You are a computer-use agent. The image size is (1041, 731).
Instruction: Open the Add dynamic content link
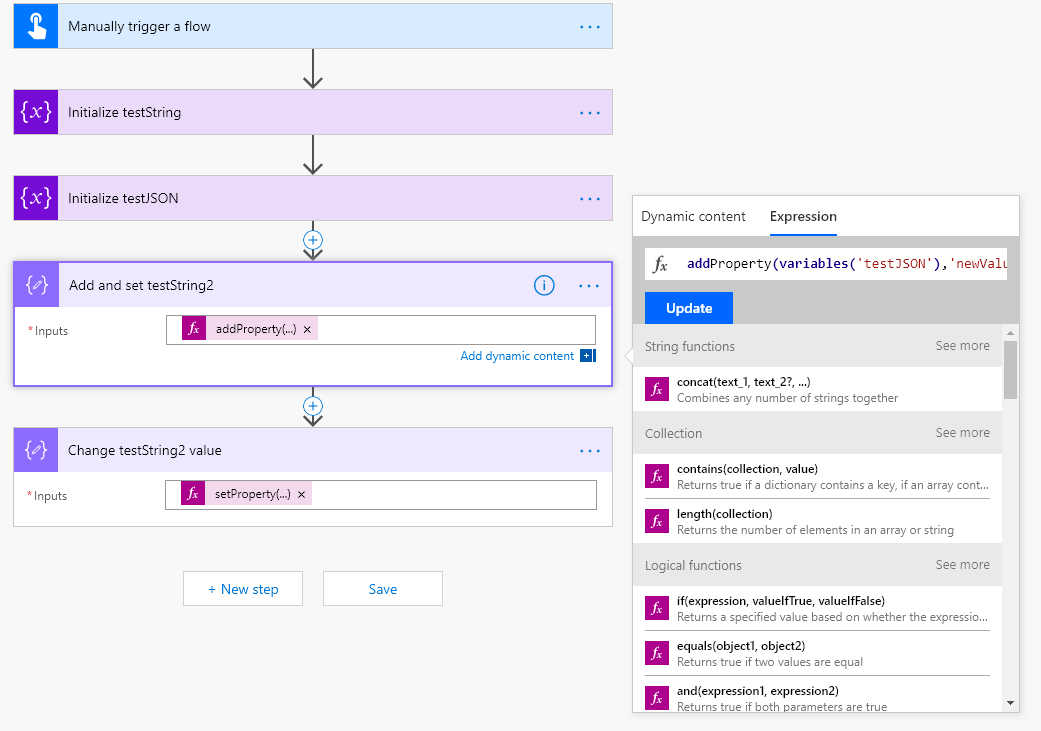(x=517, y=355)
